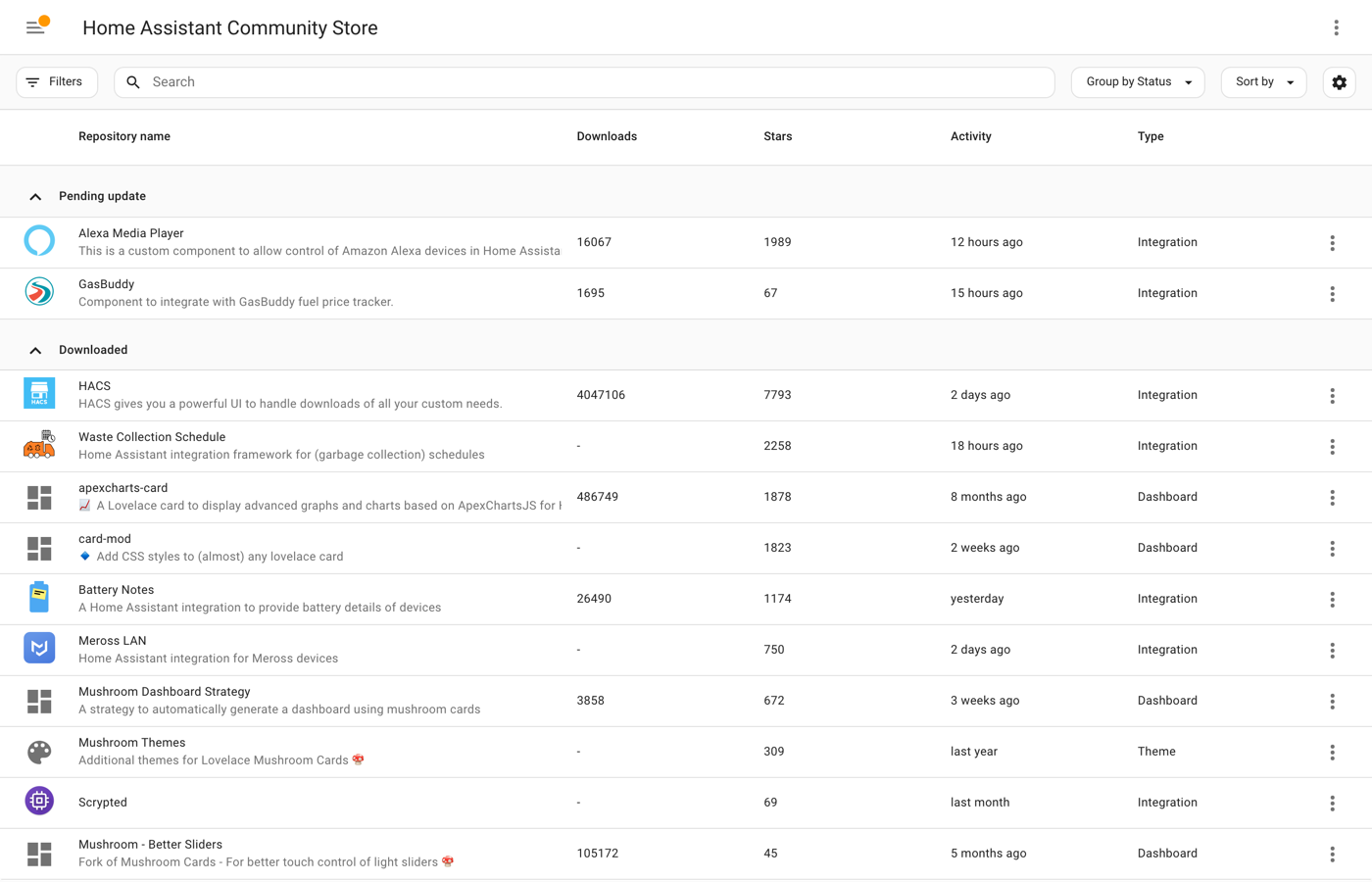Screen dimensions: 1372x882
Task: Open the three-dot menu for GasBuddy
Action: [x=1332, y=294]
